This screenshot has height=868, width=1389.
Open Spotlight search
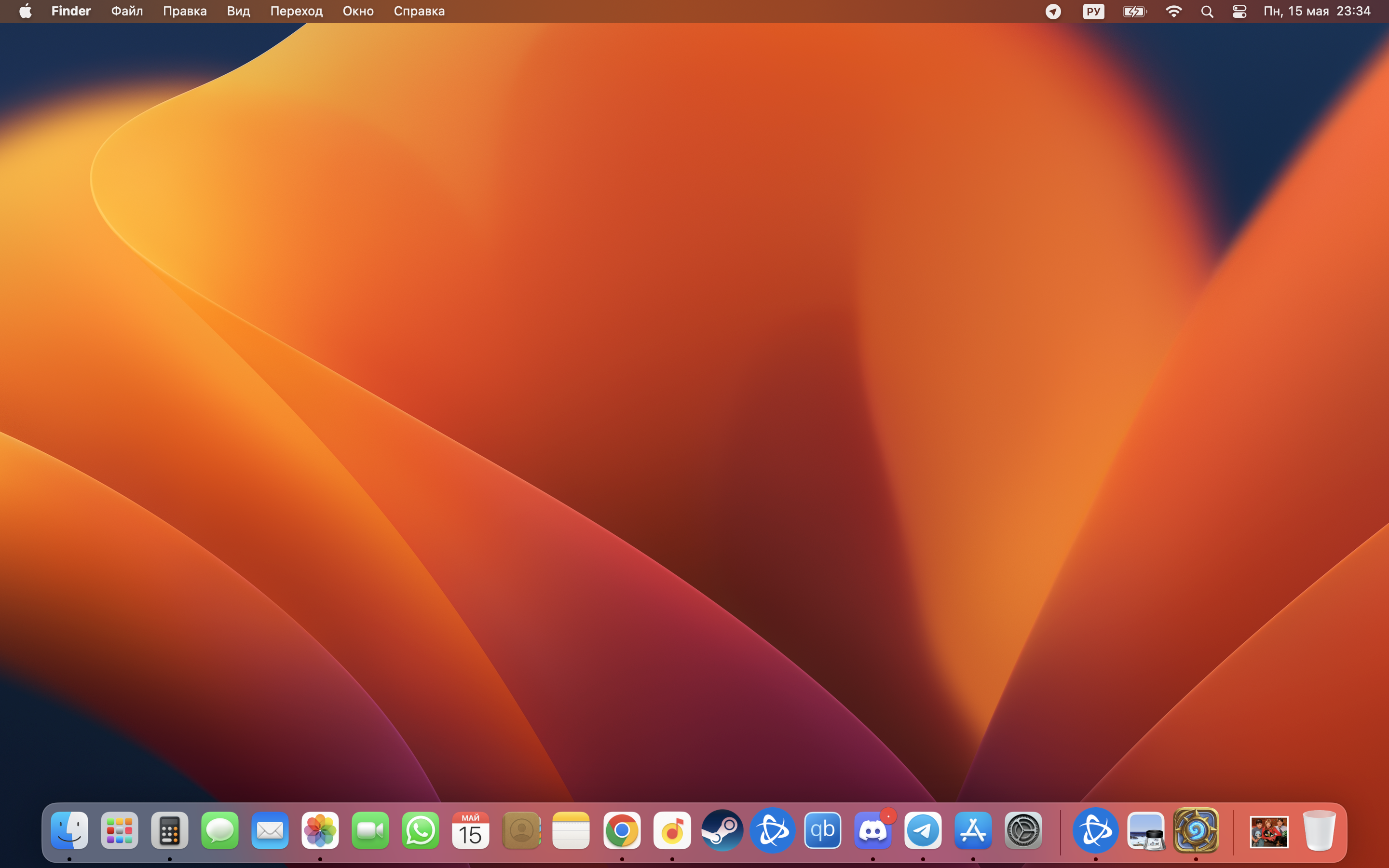coord(1207,12)
